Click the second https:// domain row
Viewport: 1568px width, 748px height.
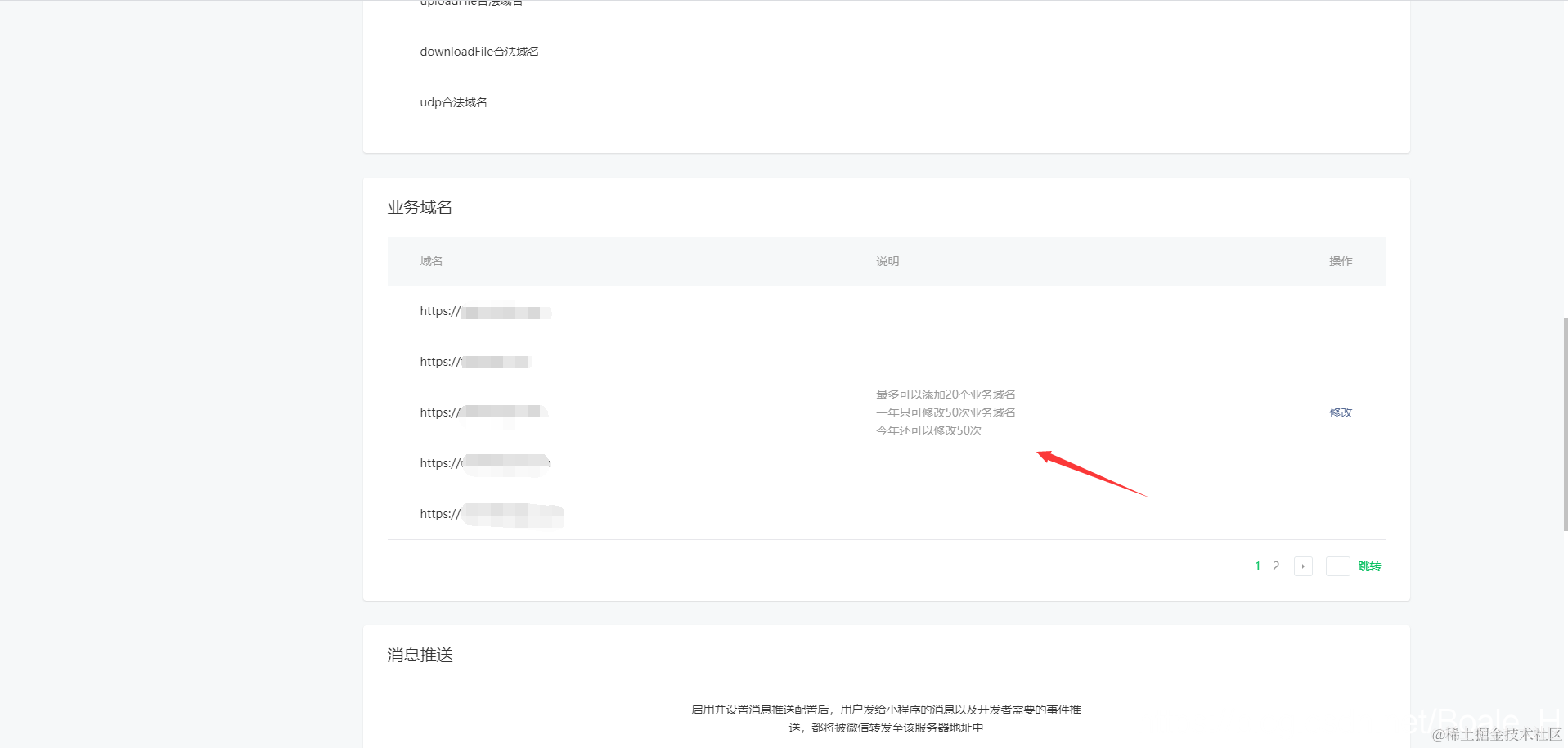[474, 361]
